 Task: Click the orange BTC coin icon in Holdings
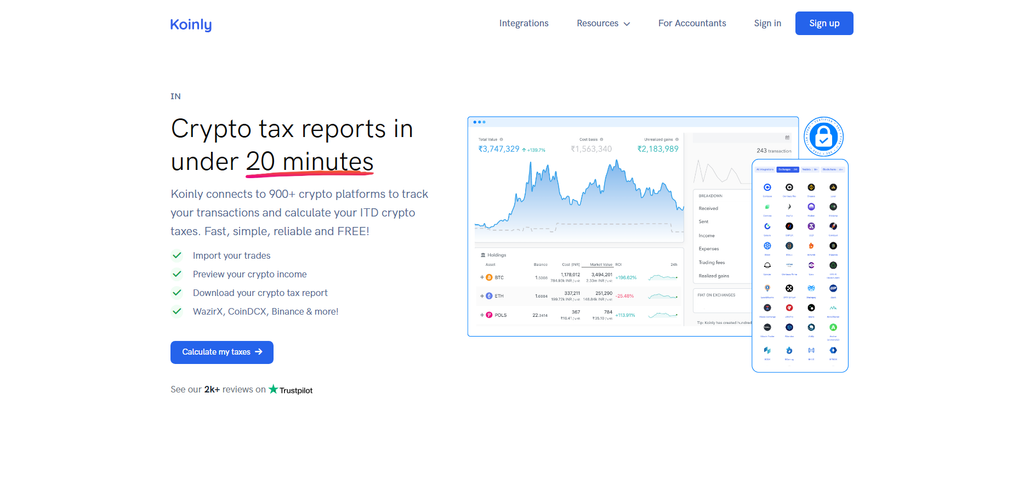point(489,278)
